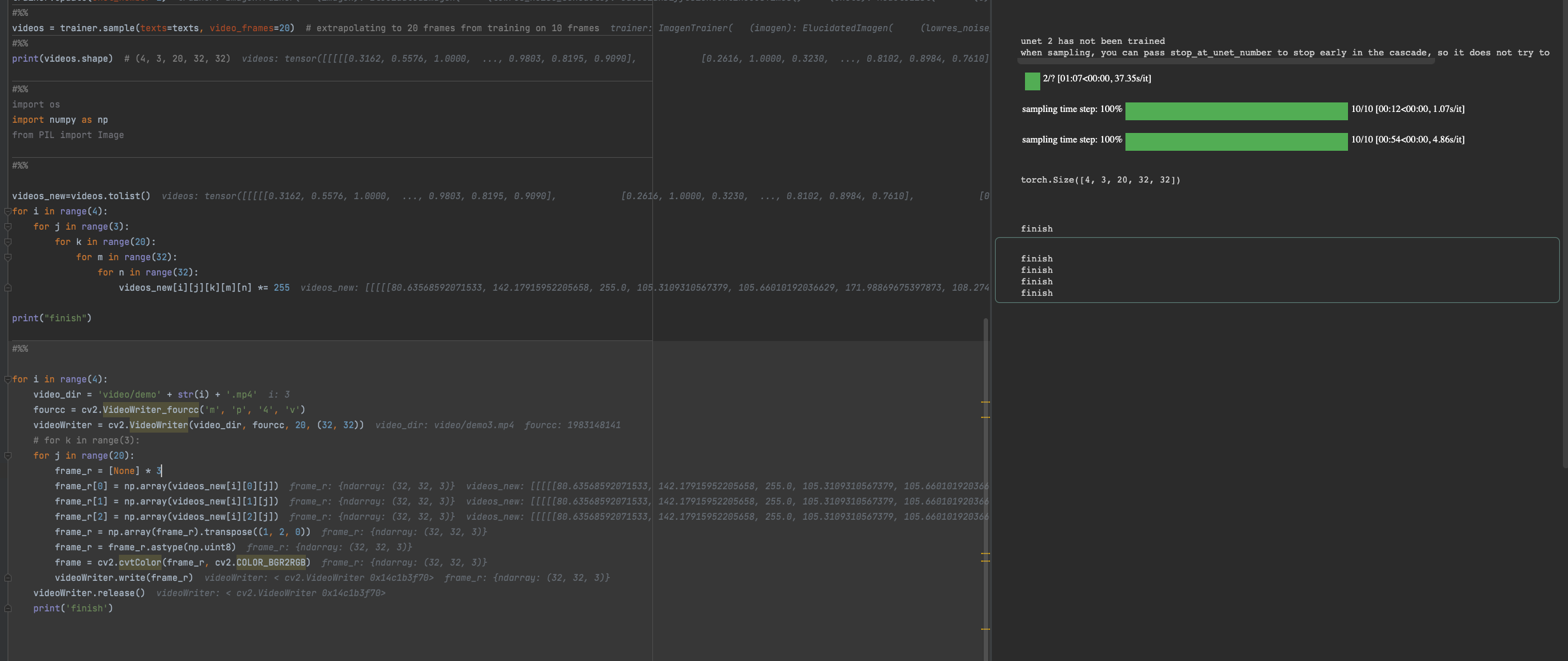Select the highlighted COLOR_BGR2RGB token
The height and width of the screenshot is (661, 1568).
pyautogui.click(x=272, y=562)
